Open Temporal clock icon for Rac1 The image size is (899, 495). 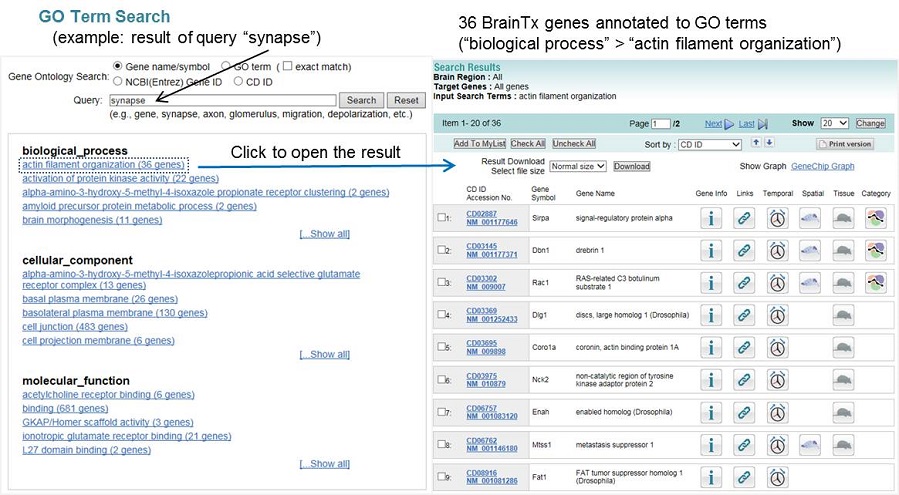click(x=778, y=283)
